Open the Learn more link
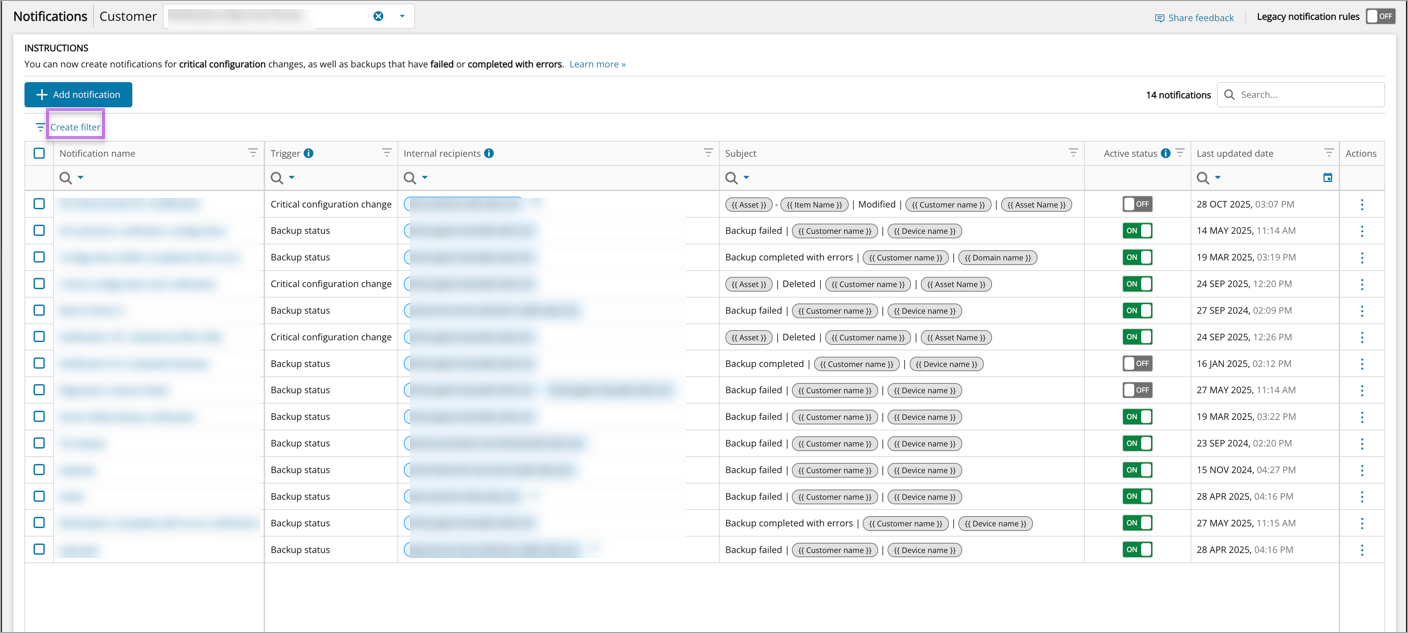The image size is (1408, 633). (x=597, y=64)
